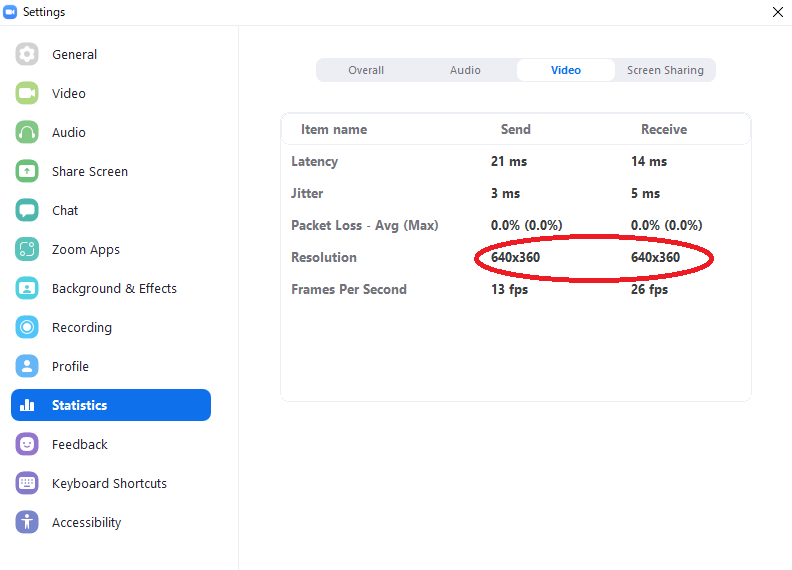This screenshot has height=570, width=792.
Task: Open Video settings via camera icon
Action: tap(27, 94)
